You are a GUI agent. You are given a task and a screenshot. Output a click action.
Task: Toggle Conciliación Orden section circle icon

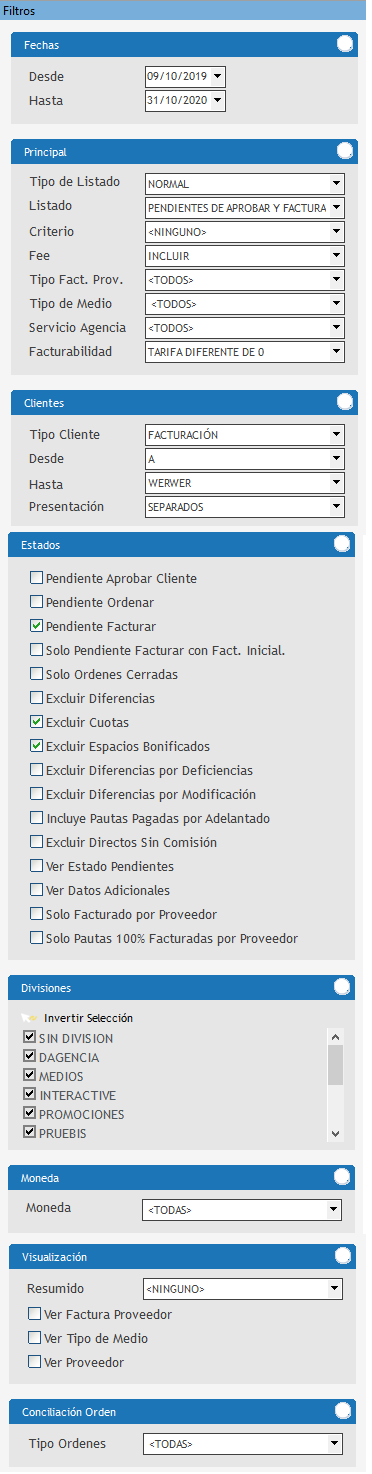click(342, 1411)
